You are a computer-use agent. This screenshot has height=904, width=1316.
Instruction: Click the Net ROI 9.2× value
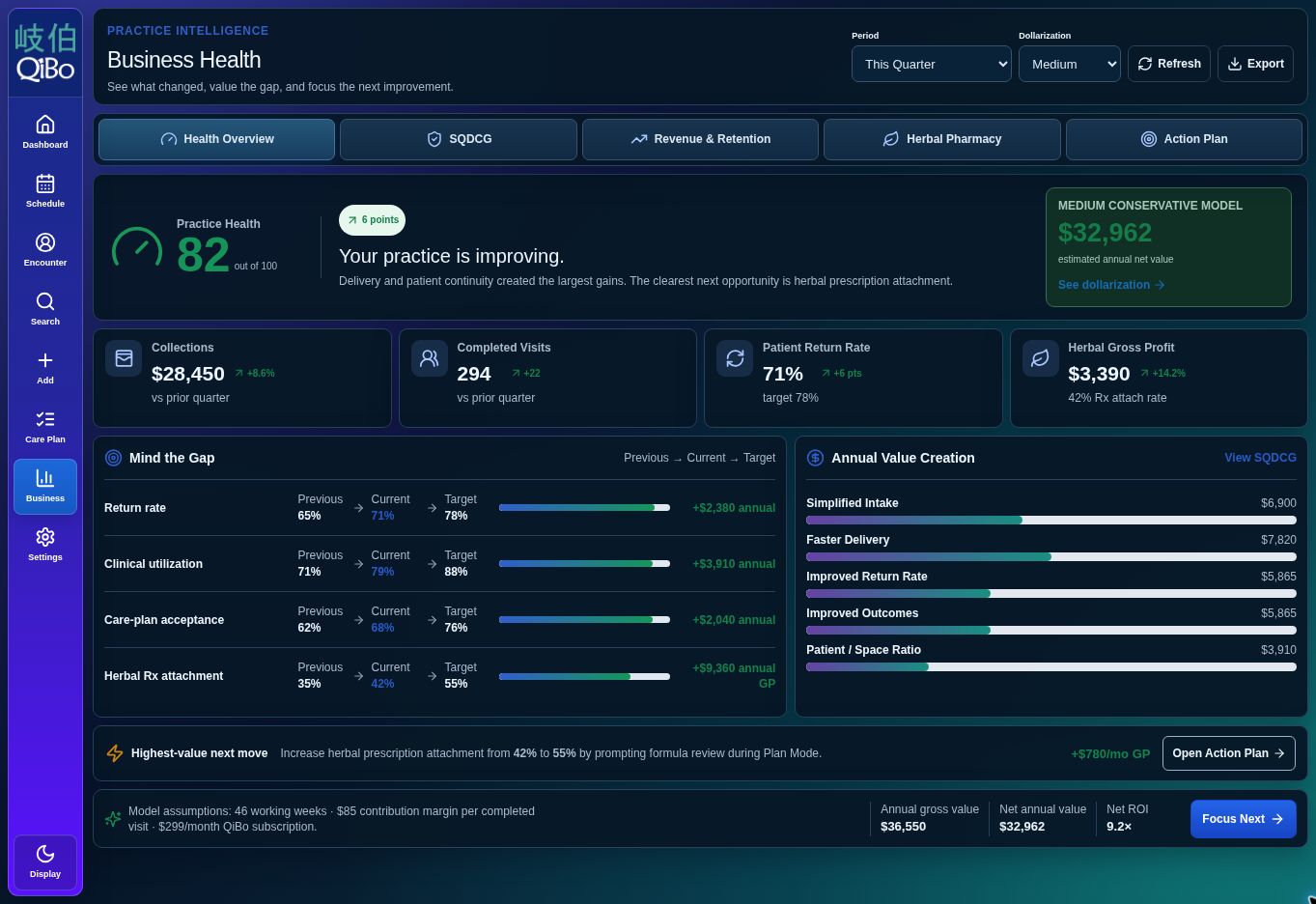tap(1119, 827)
